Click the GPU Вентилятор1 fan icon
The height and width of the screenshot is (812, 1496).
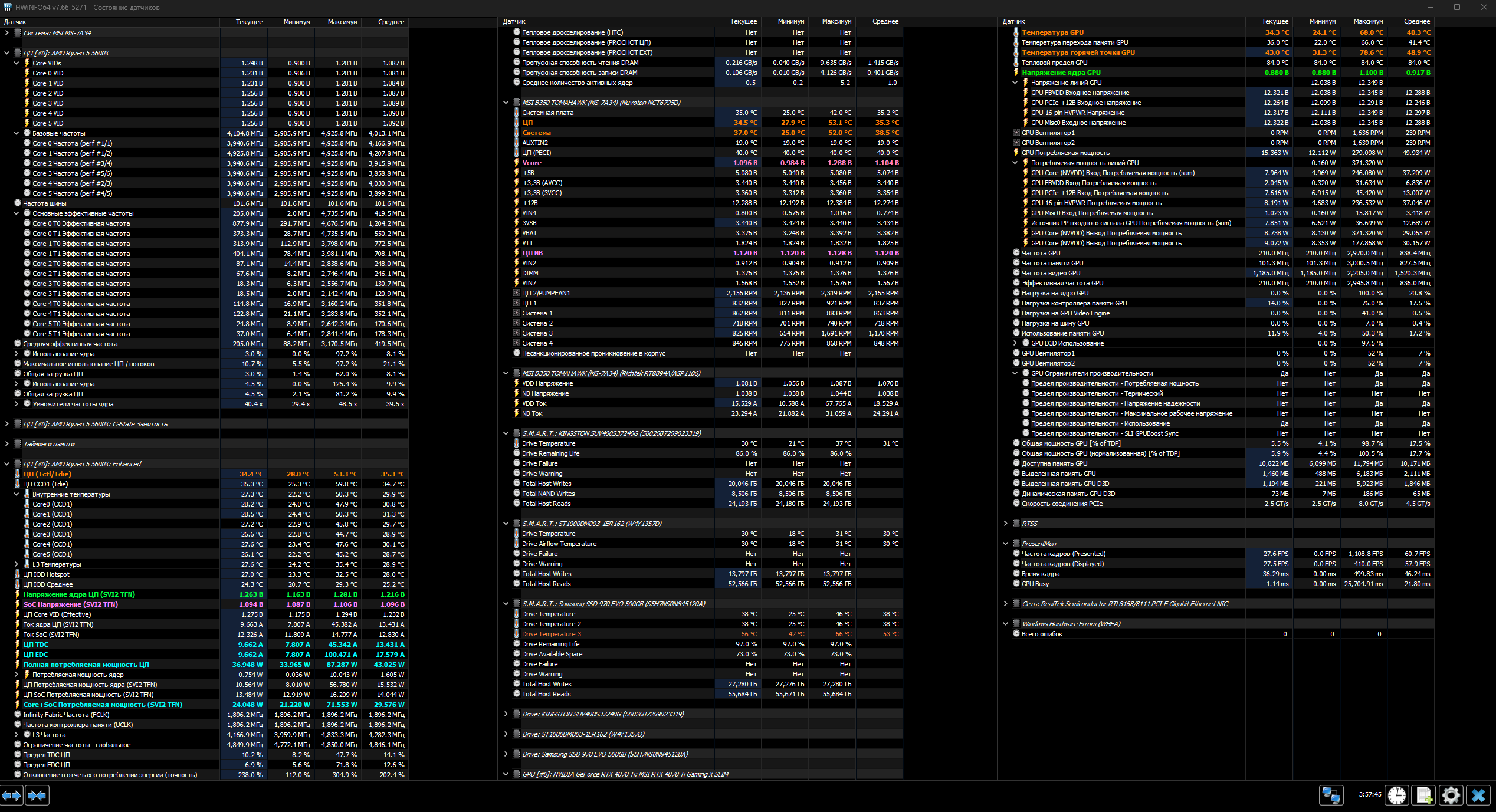1016,133
